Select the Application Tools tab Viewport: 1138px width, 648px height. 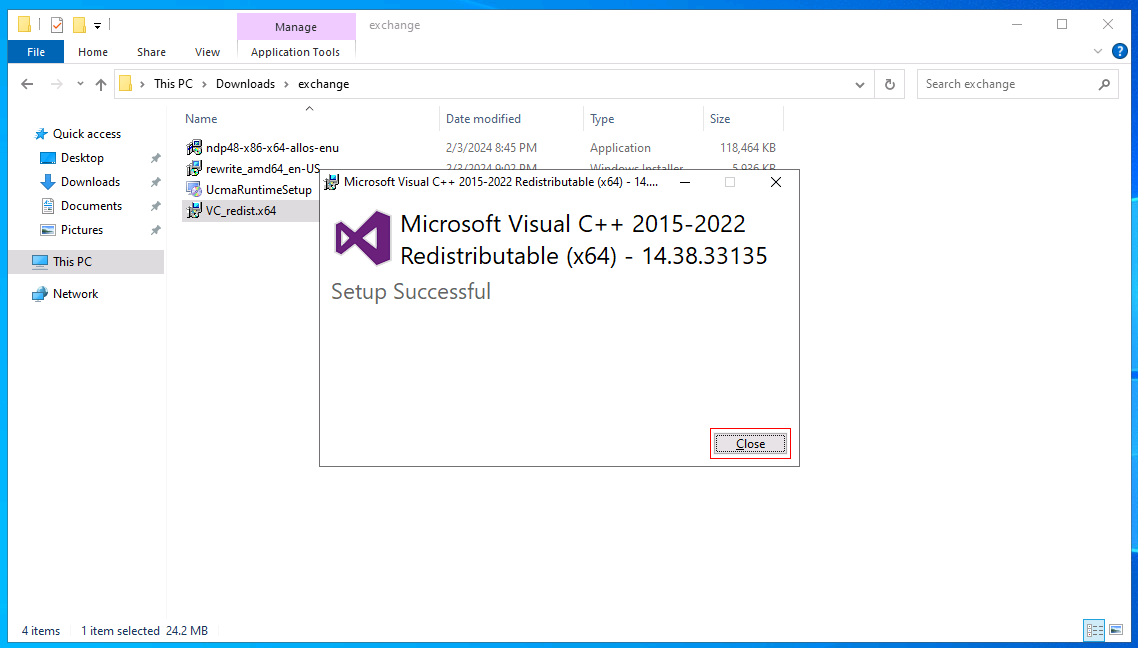(295, 52)
